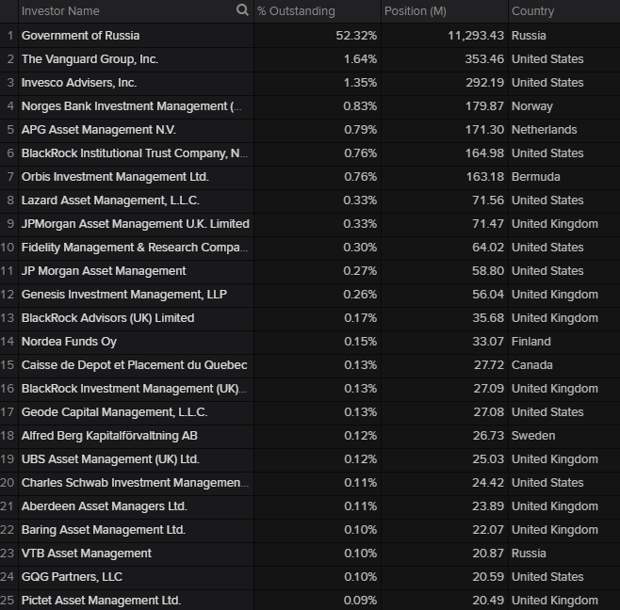Click the 56.04 position value
The width and height of the screenshot is (620, 610).
coord(488,295)
